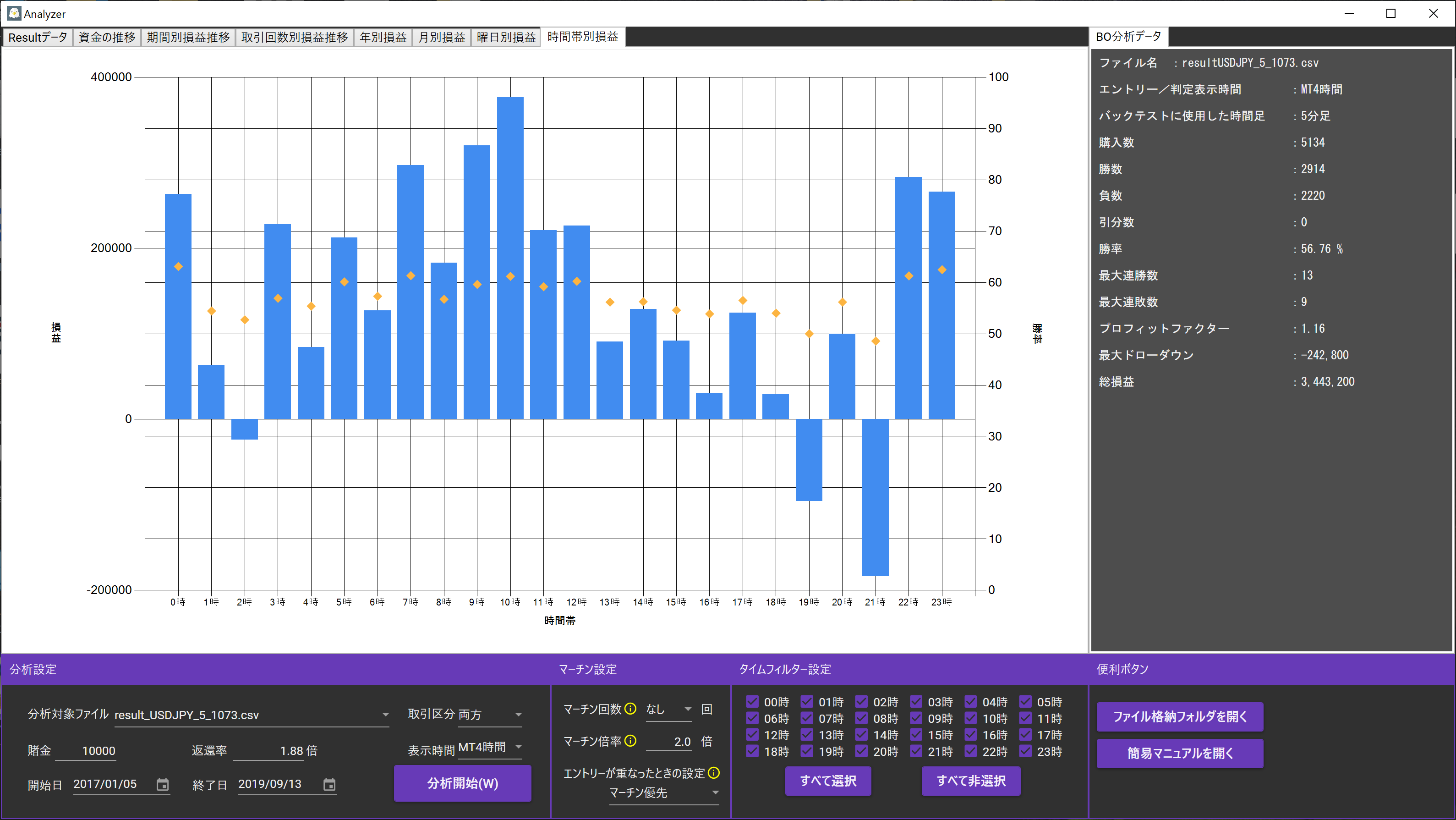Open the 取引区分 両方 dropdown
The height and width of the screenshot is (820, 1456).
pyautogui.click(x=518, y=715)
